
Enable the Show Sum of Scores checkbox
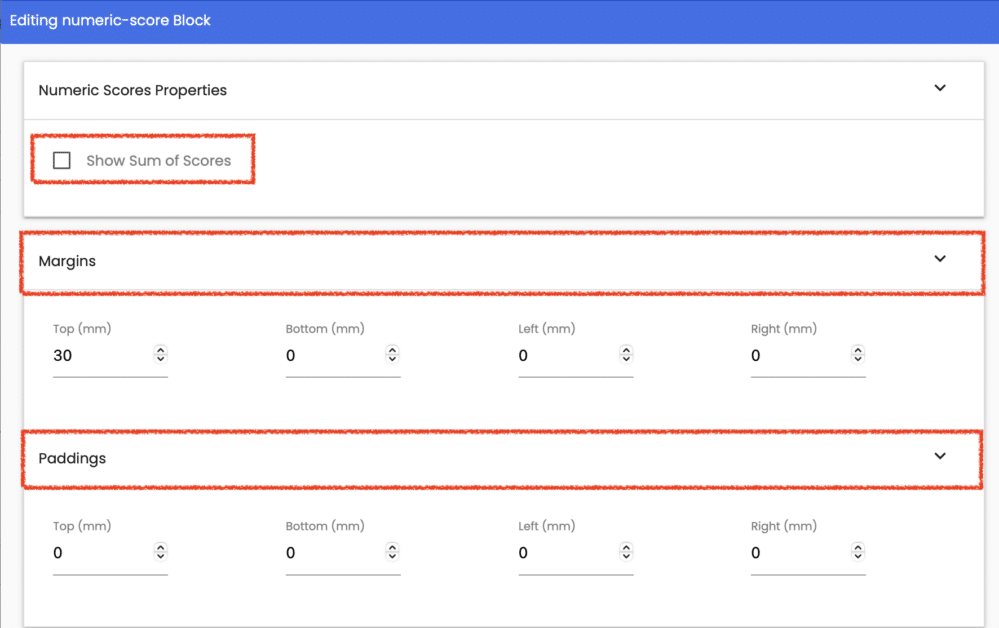[62, 161]
